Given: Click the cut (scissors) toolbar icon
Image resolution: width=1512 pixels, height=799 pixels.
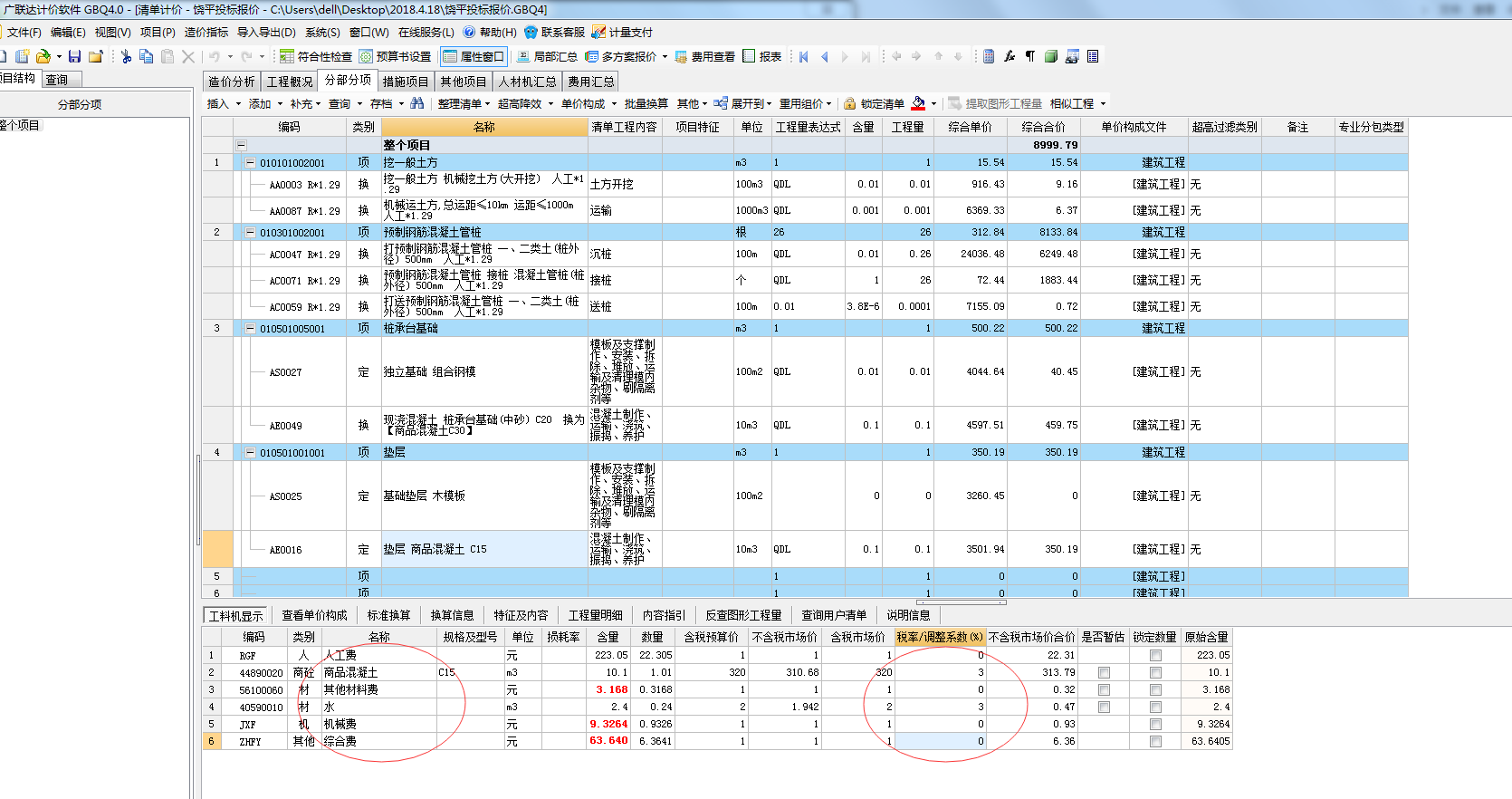Looking at the screenshot, I should coord(126,56).
